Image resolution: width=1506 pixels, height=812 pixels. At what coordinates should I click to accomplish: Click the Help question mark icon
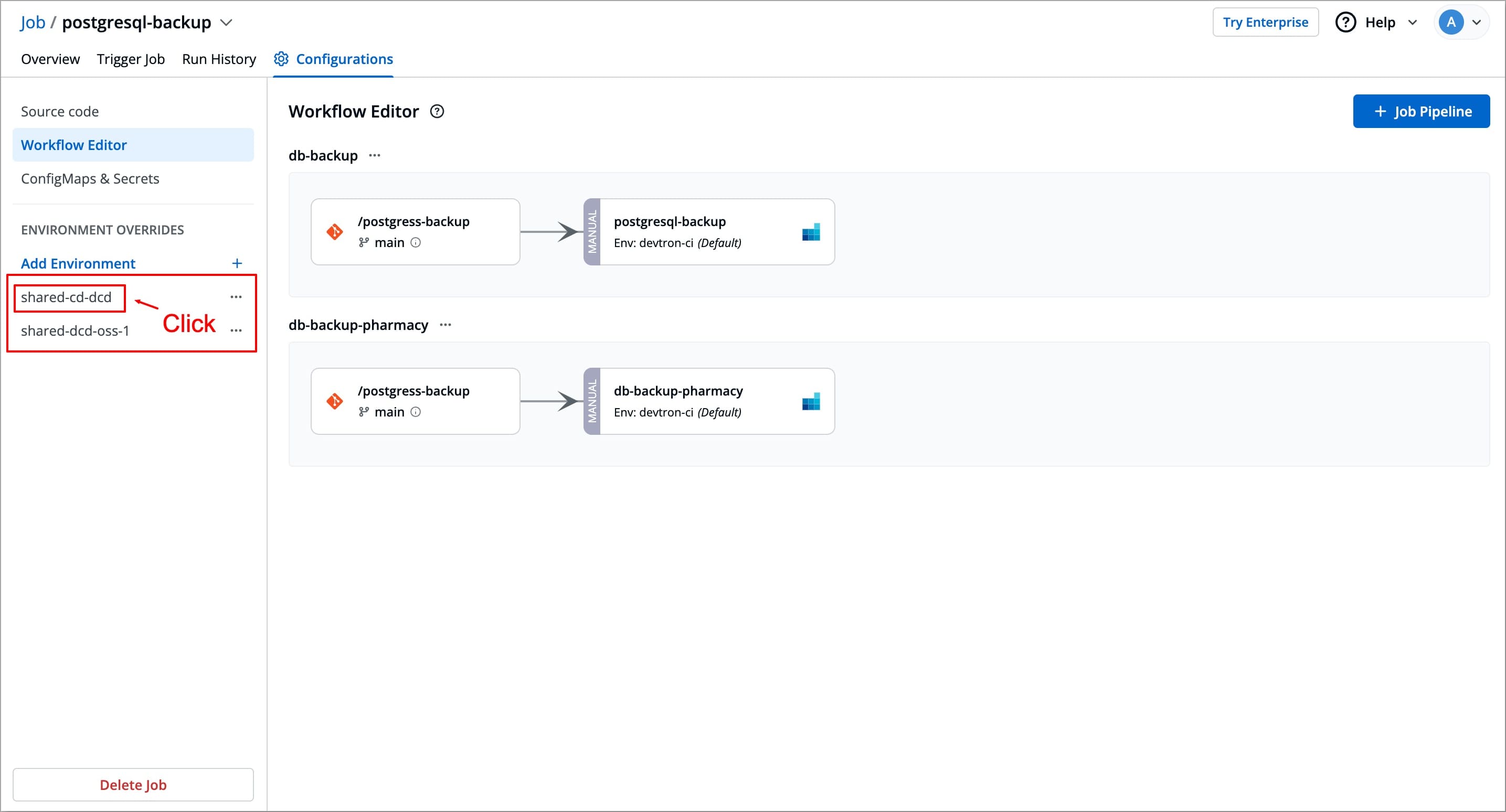coord(1345,22)
